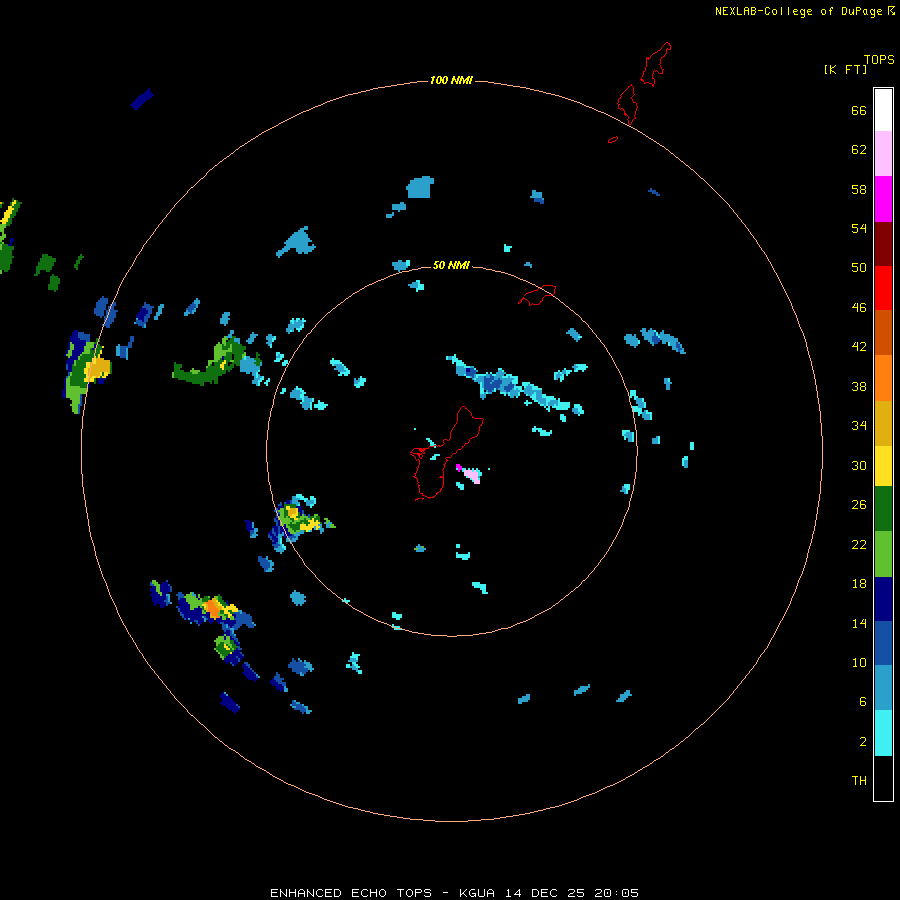Viewport: 900px width, 900px height.
Task: Click the 14 legend value
Action: pos(859,623)
